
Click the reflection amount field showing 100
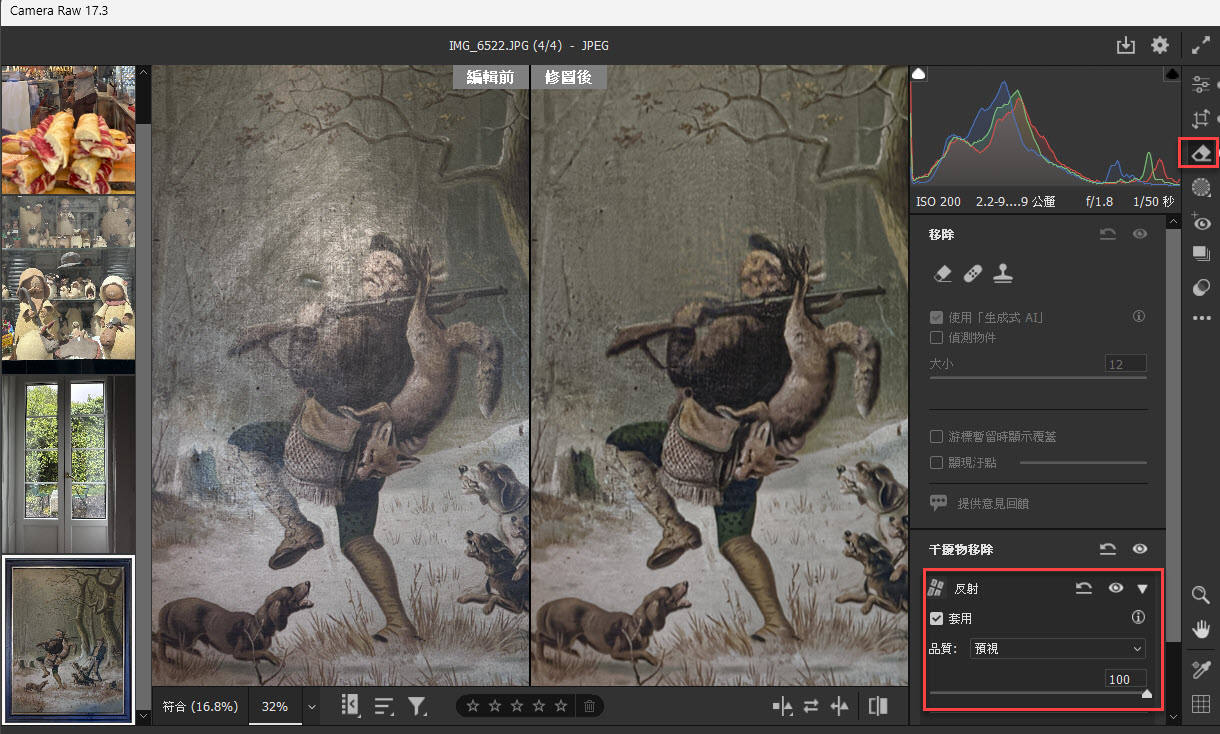click(x=1126, y=679)
